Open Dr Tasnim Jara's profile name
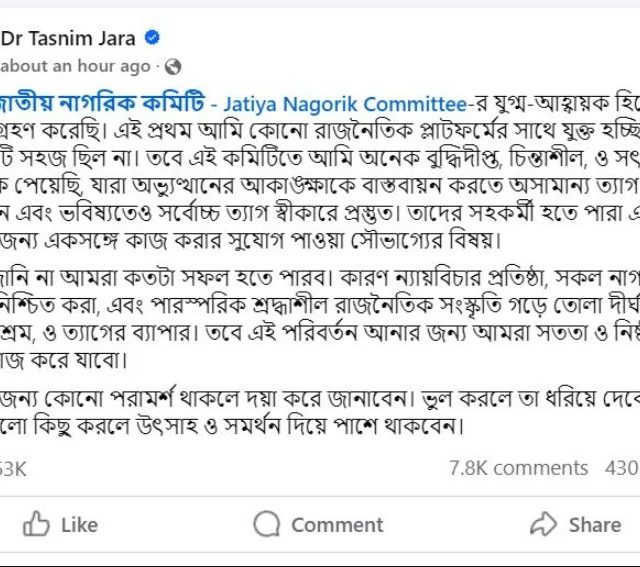This screenshot has width=640, height=567. (68, 39)
